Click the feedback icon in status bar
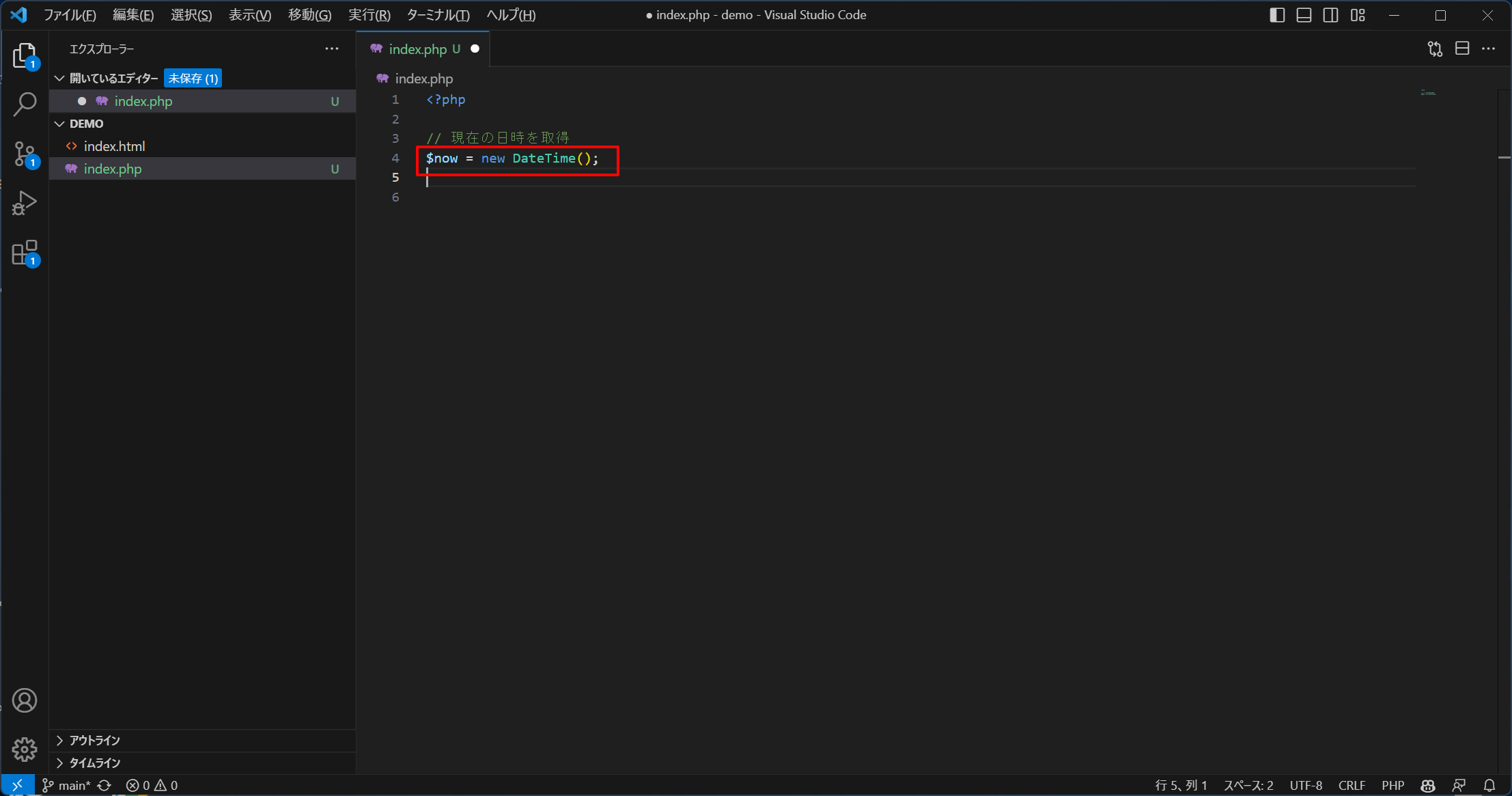 (x=1459, y=785)
